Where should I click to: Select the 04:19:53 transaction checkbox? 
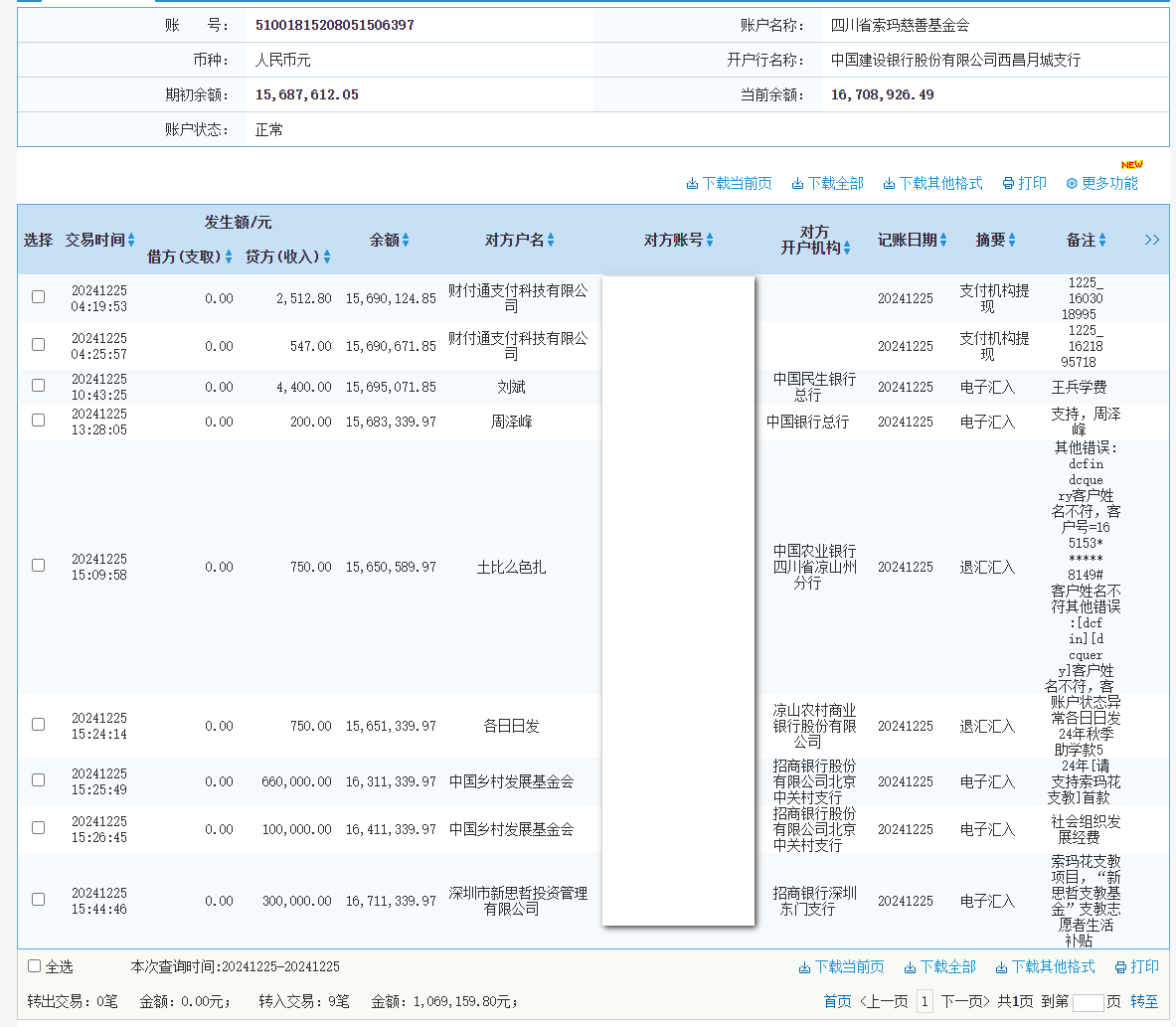(x=38, y=297)
